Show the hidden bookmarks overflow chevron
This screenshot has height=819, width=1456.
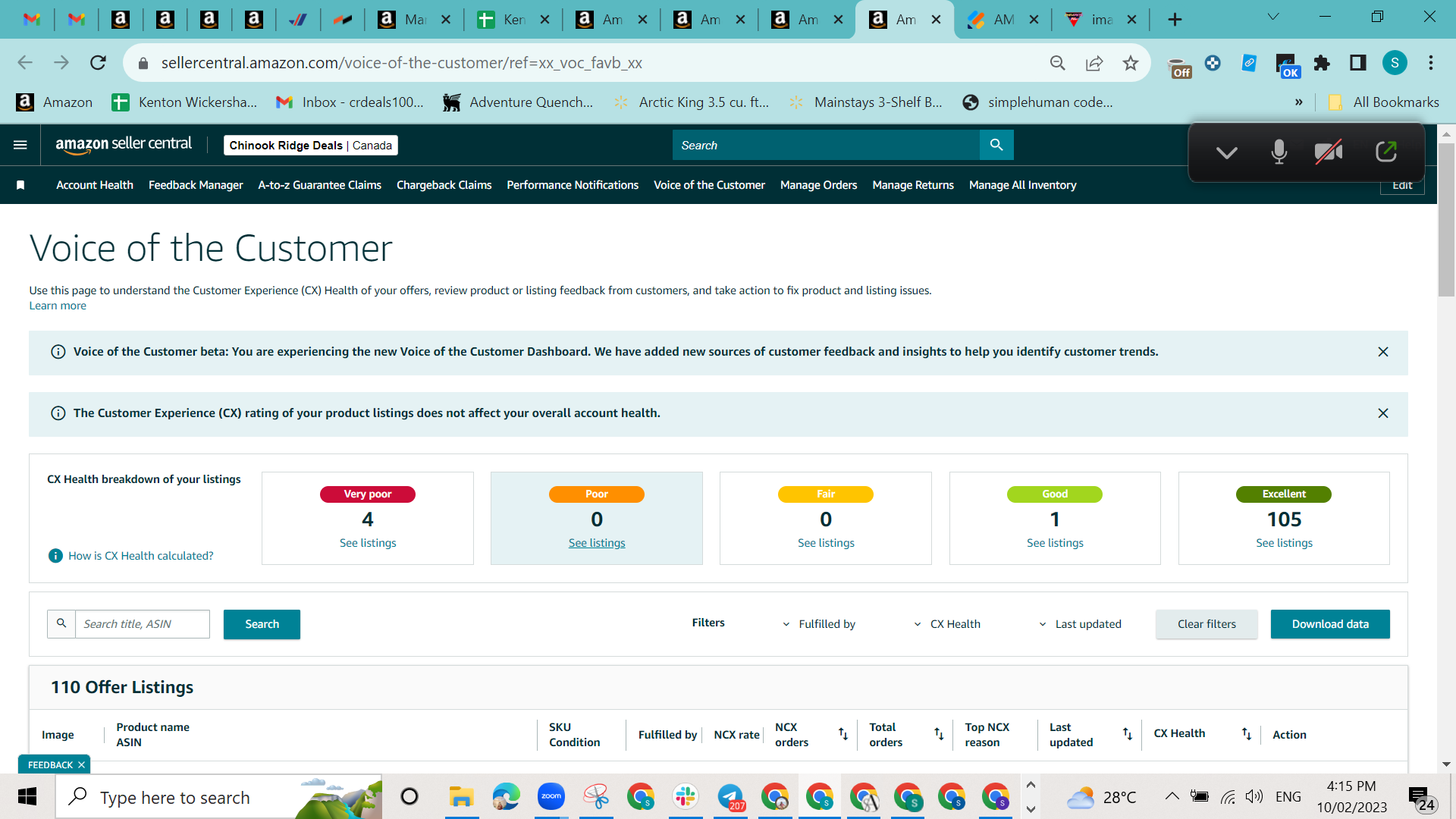(x=1299, y=102)
